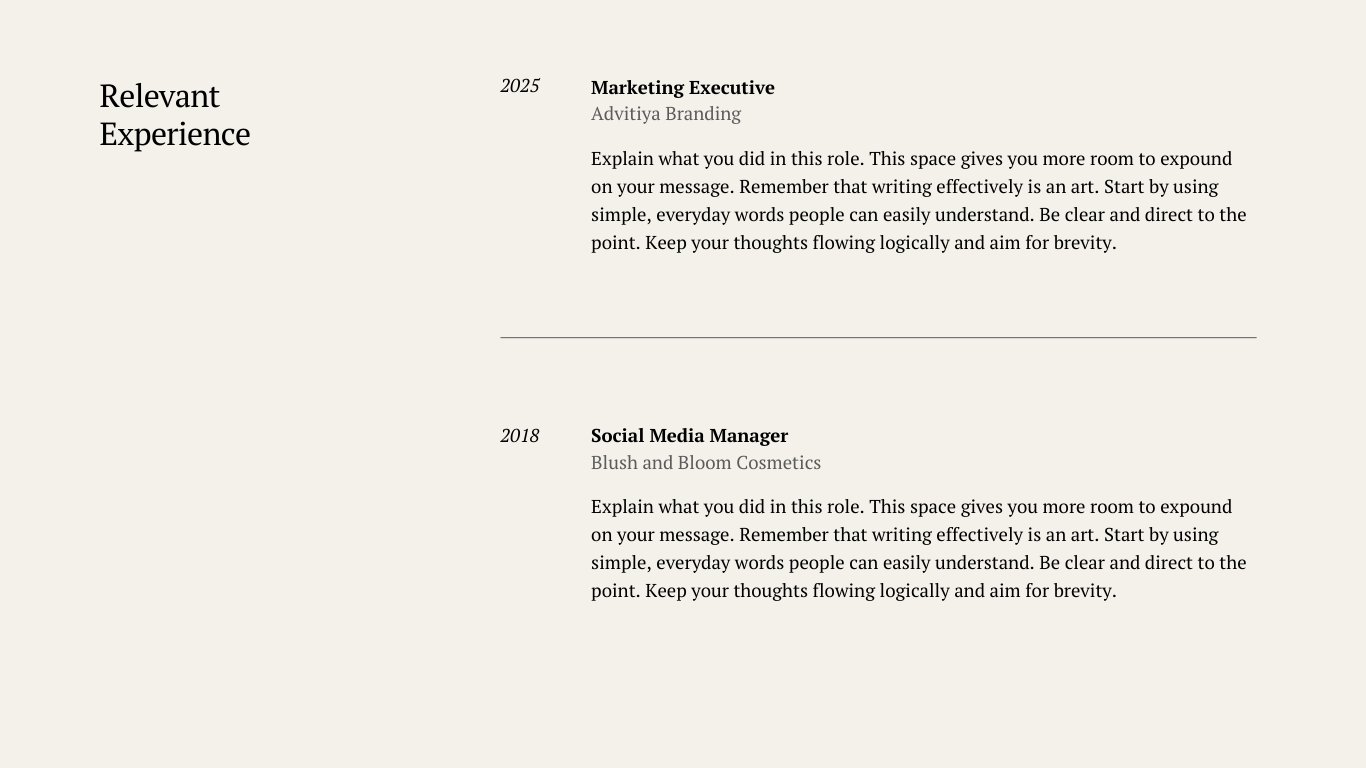Select the Social Media Manager title
The height and width of the screenshot is (768, 1366).
689,436
